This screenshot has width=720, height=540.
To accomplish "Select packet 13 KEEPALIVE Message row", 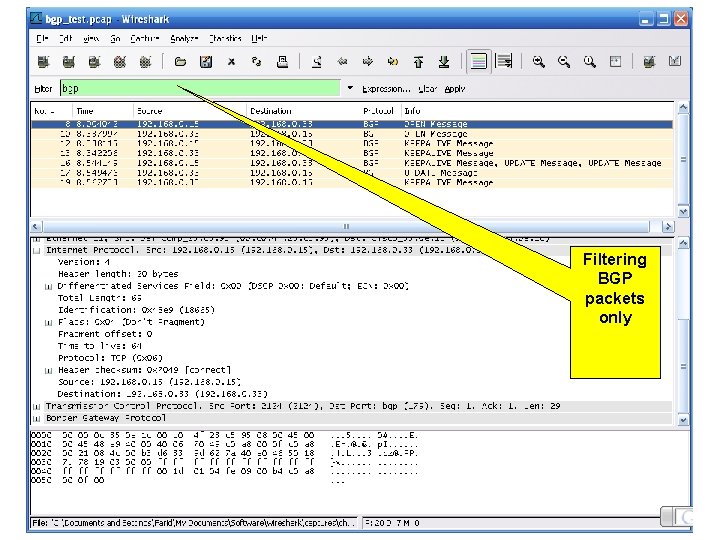I will coord(352,153).
